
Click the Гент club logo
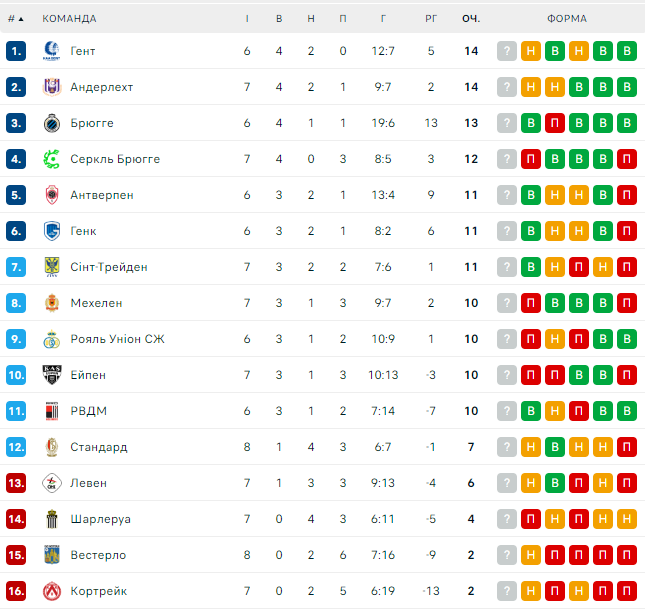(x=52, y=51)
